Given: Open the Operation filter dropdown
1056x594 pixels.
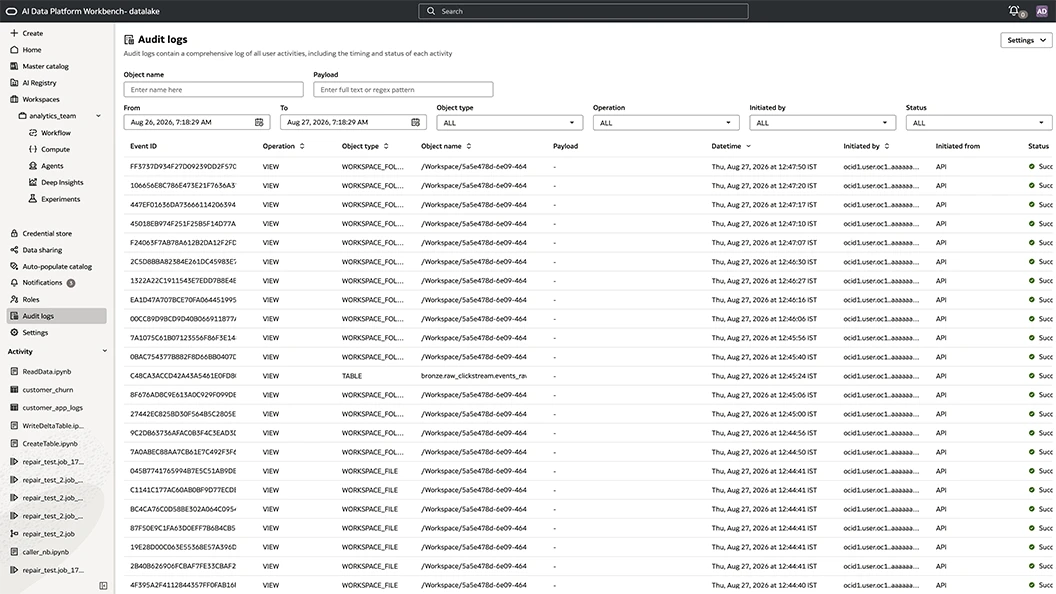Looking at the screenshot, I should click(x=666, y=123).
